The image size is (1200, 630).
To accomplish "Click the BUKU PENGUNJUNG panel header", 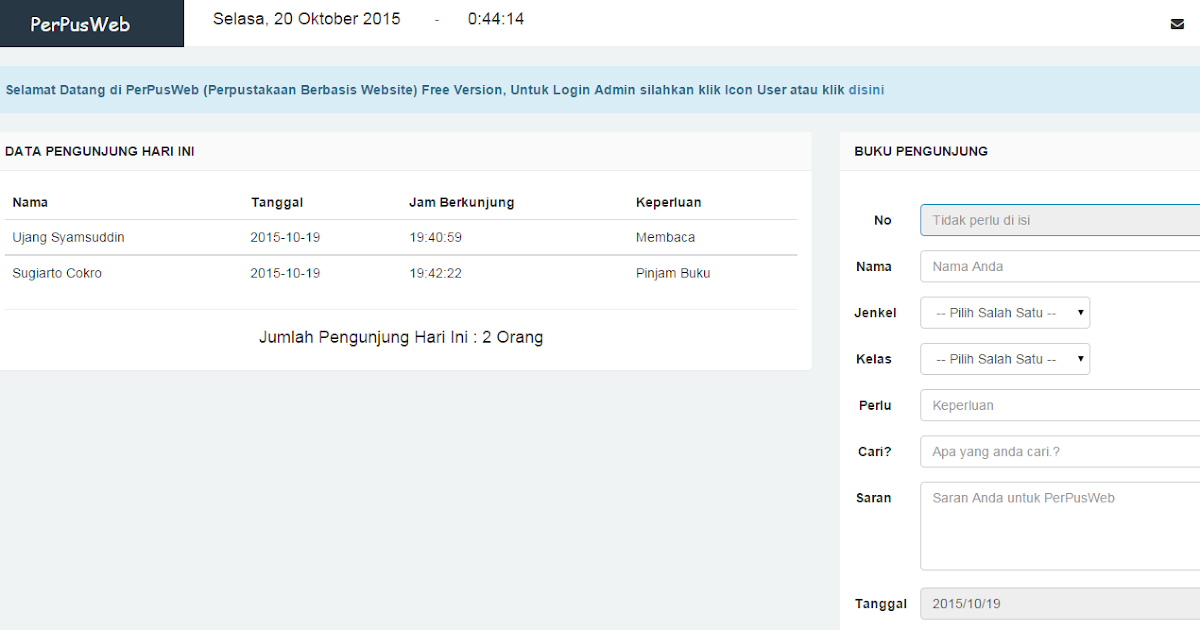I will pyautogui.click(x=921, y=151).
